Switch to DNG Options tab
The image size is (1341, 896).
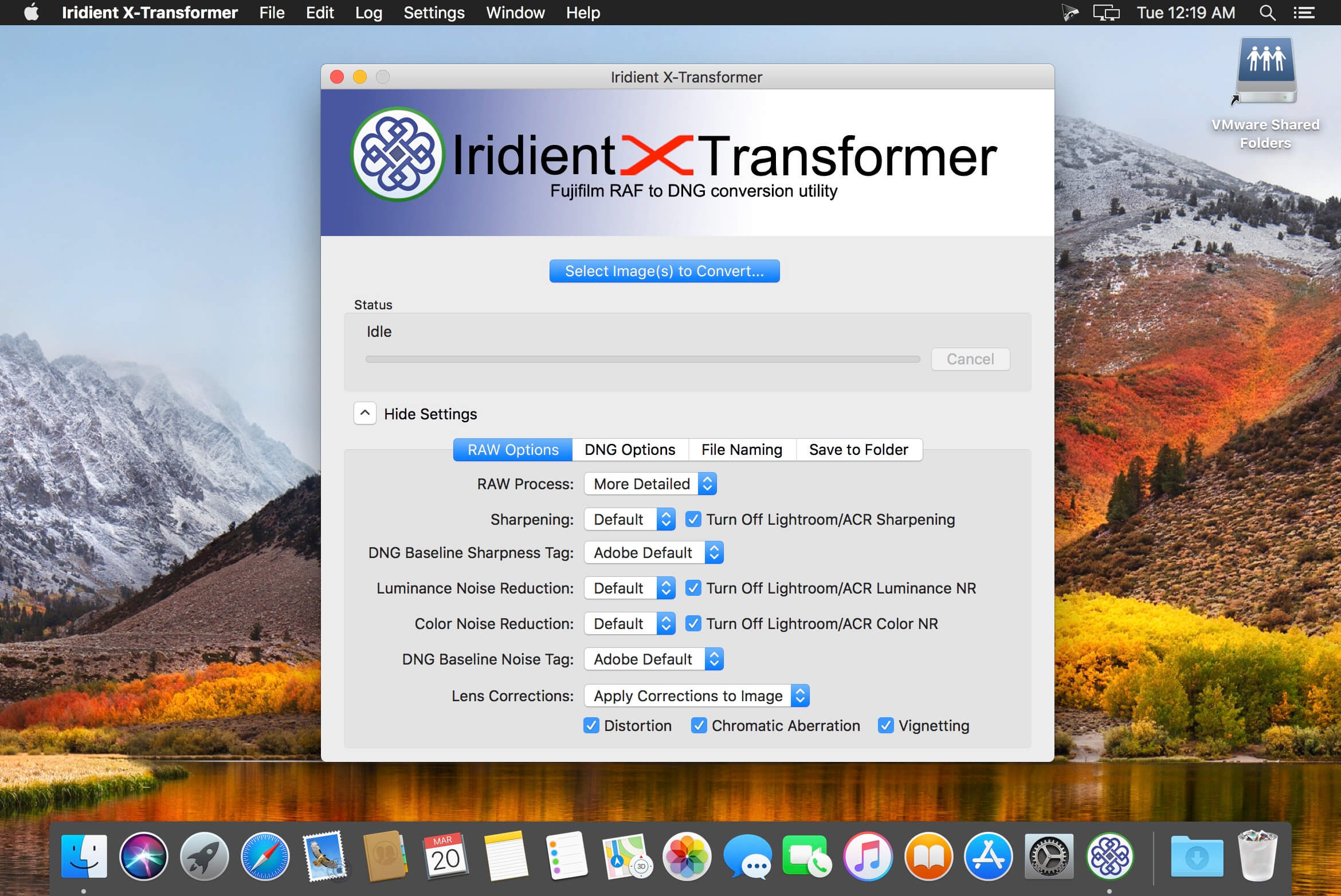click(630, 450)
